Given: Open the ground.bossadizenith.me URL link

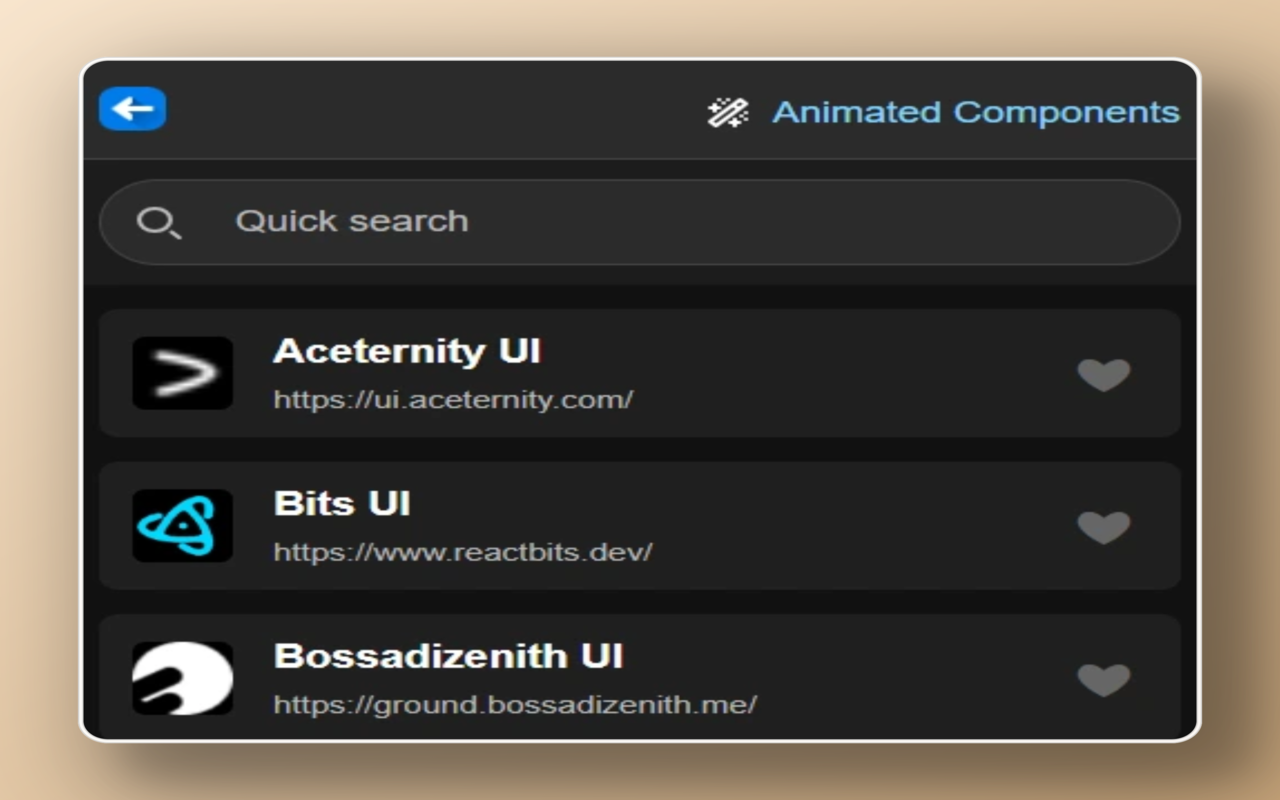Looking at the screenshot, I should tap(515, 705).
